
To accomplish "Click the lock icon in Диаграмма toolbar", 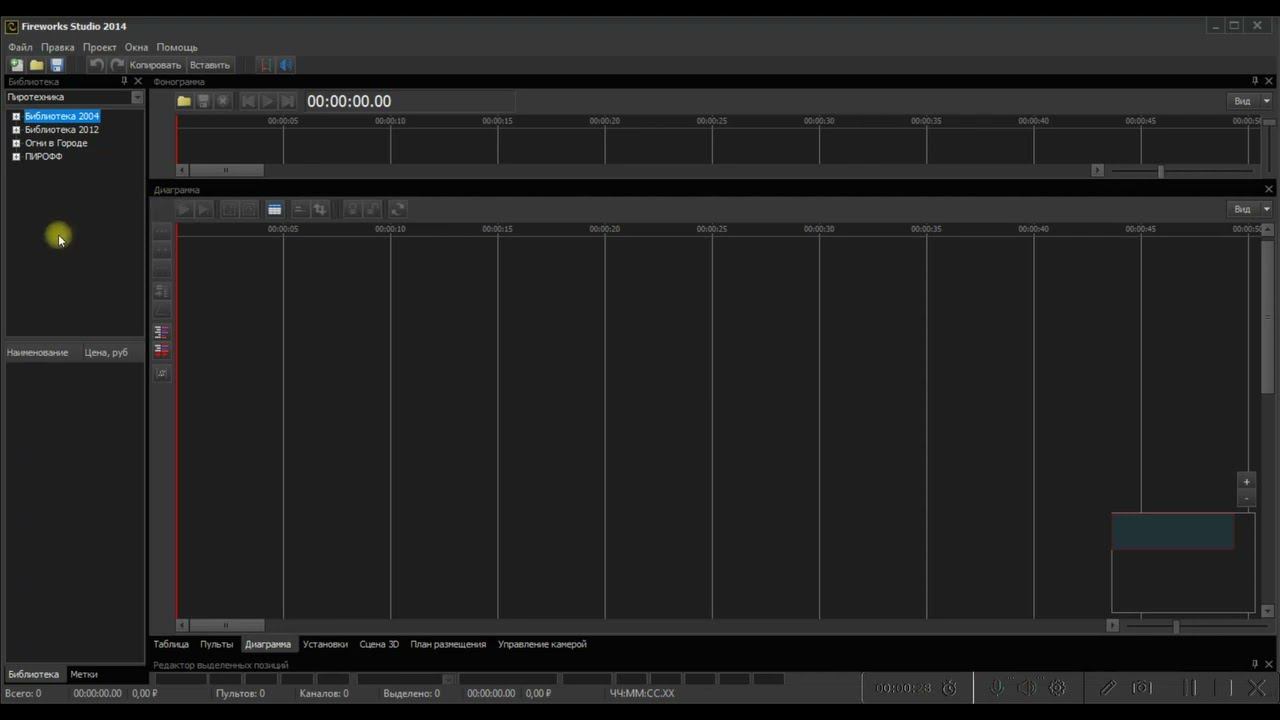I will click(352, 209).
